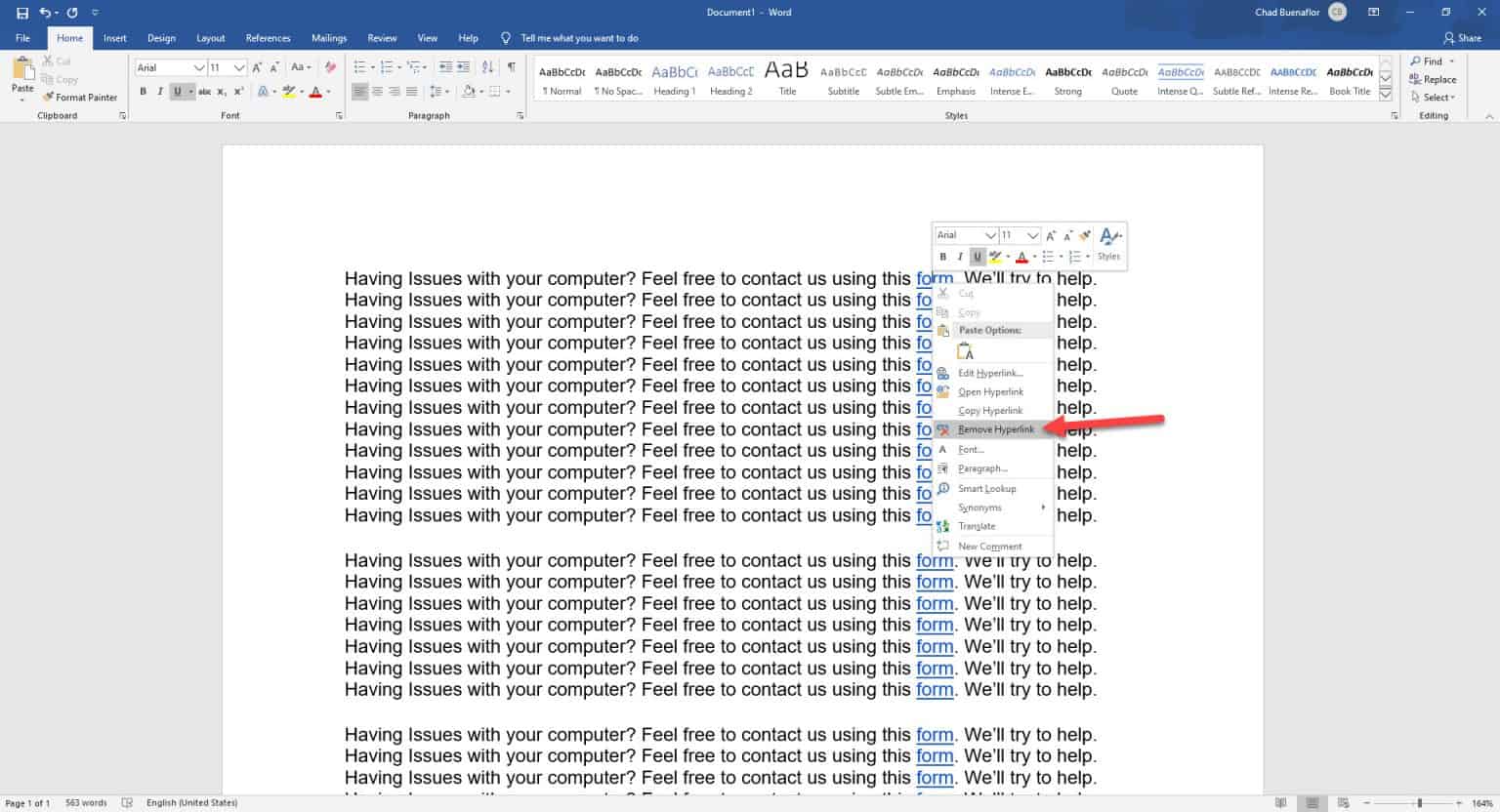1500x812 pixels.
Task: Disable underline formatting in the ribbon
Action: (177, 91)
